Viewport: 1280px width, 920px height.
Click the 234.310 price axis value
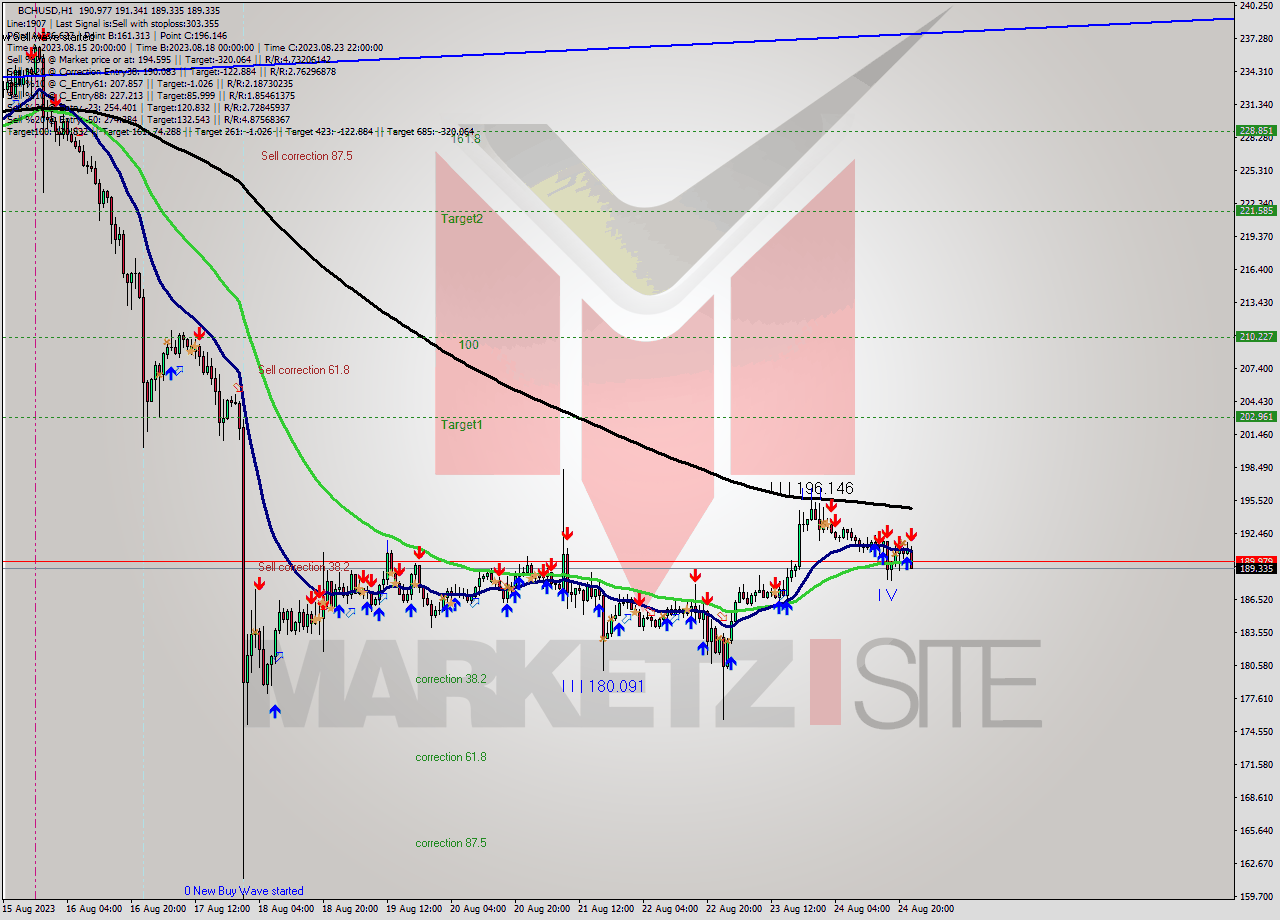1256,72
